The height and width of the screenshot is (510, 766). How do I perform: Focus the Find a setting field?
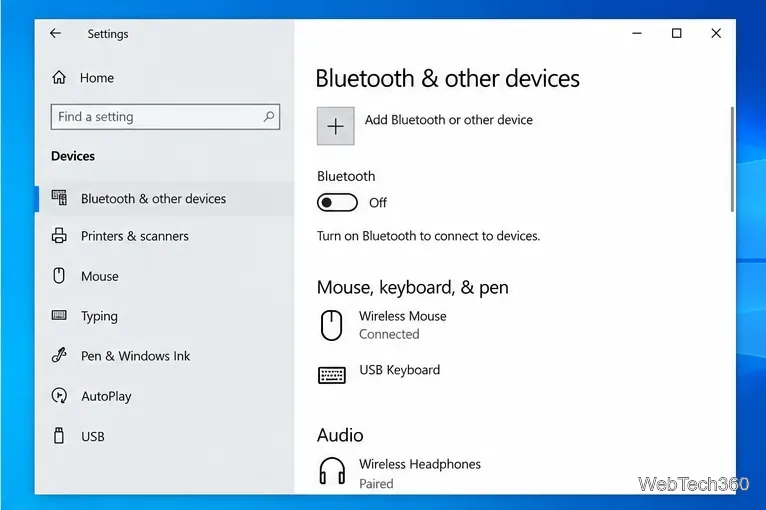[x=165, y=116]
